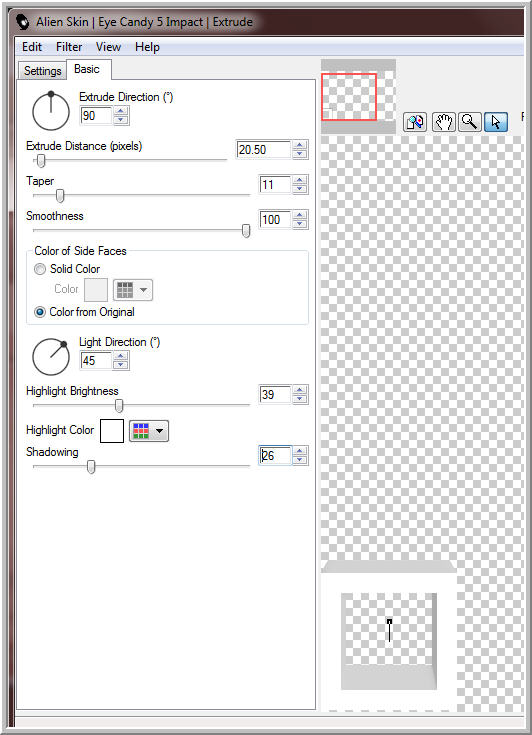Click the Light Direction dial

[51, 357]
